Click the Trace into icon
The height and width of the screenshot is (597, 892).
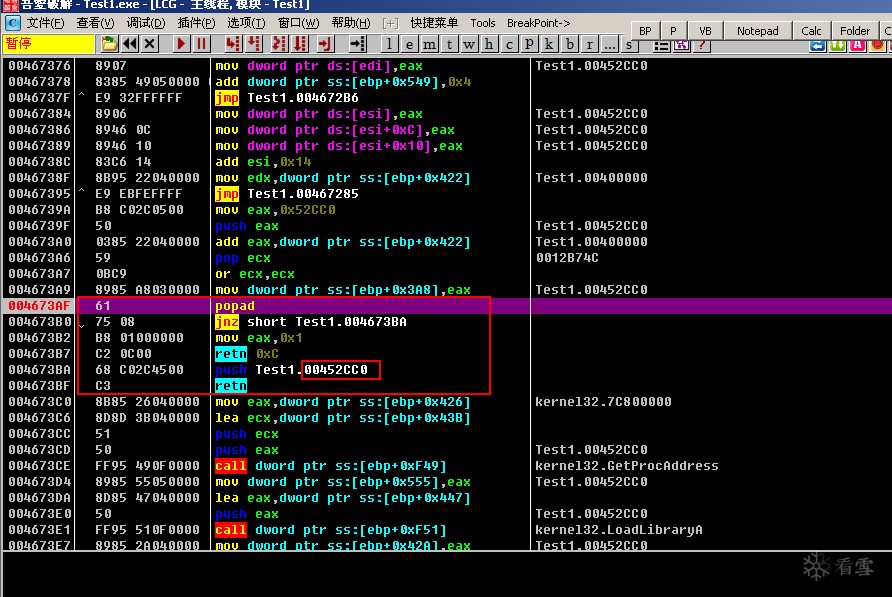point(279,44)
